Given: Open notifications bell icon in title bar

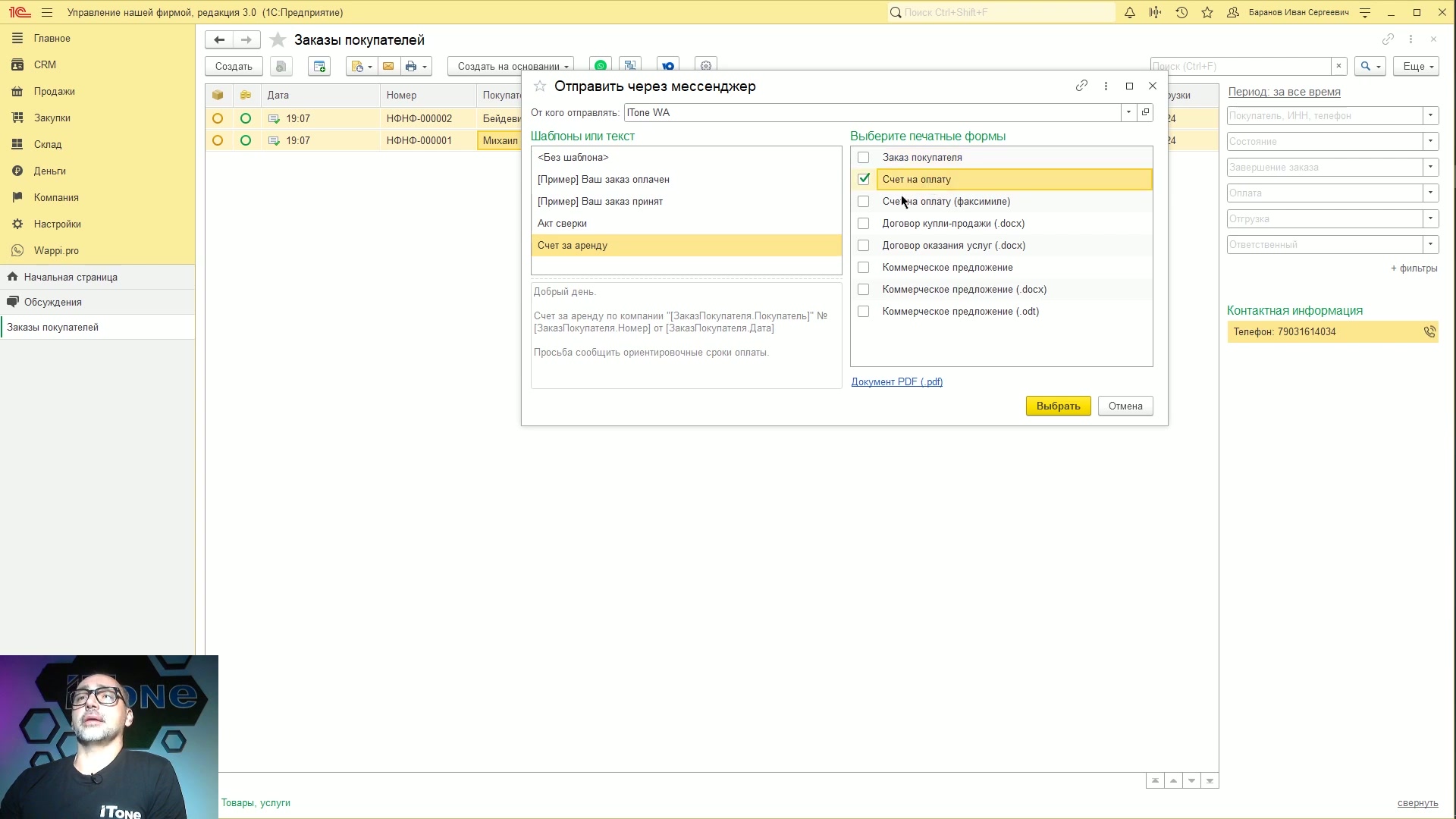Looking at the screenshot, I should pos(1130,13).
